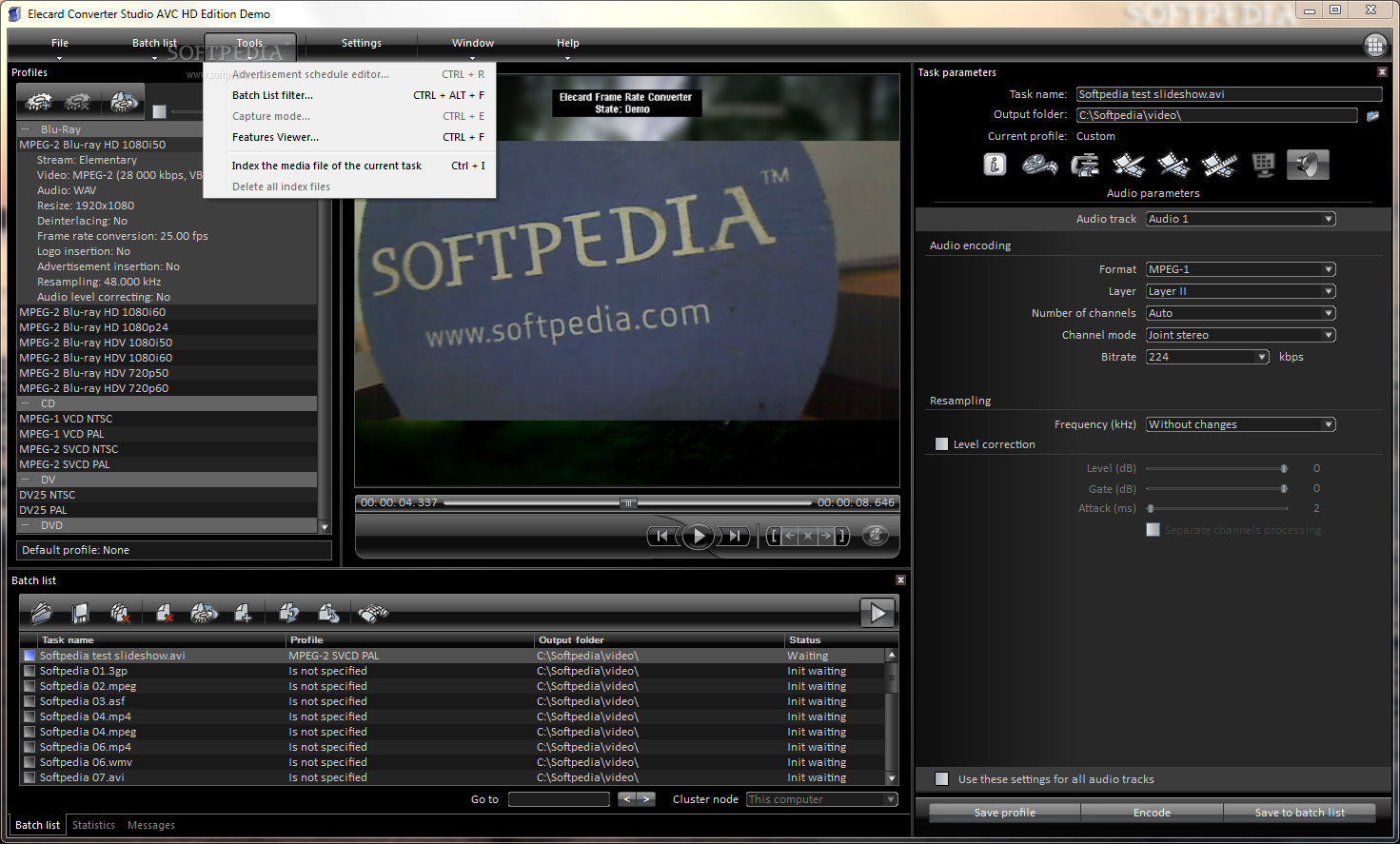The image size is (1400, 844).
Task: Skip to next frame in preview player
Action: point(735,536)
